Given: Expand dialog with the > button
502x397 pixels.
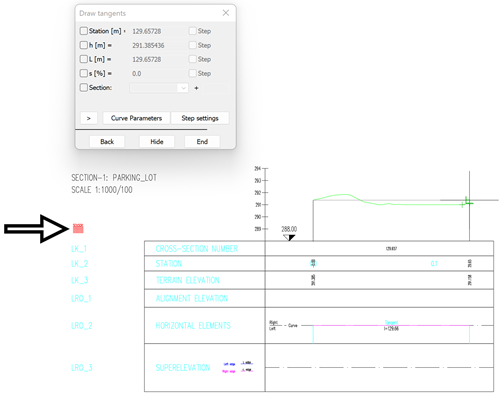Looking at the screenshot, I should coord(89,118).
